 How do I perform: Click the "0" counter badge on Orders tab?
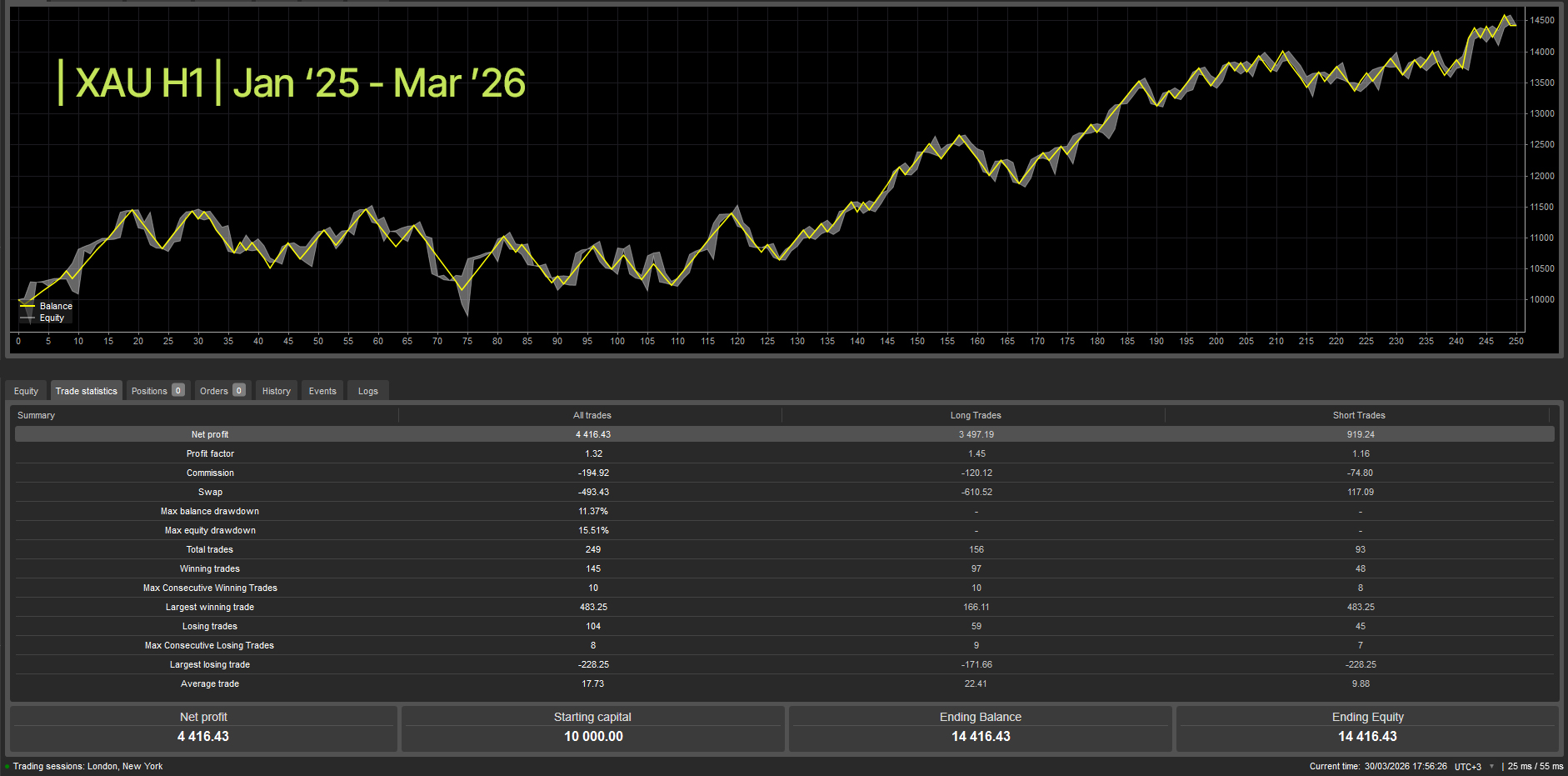(x=239, y=390)
